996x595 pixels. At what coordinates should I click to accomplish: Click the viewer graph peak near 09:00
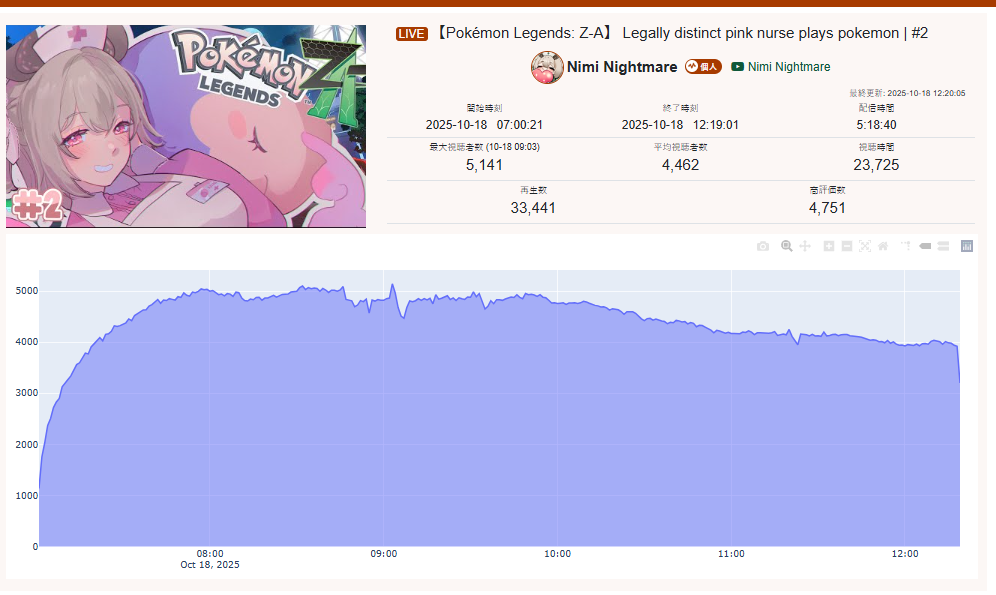[392, 285]
